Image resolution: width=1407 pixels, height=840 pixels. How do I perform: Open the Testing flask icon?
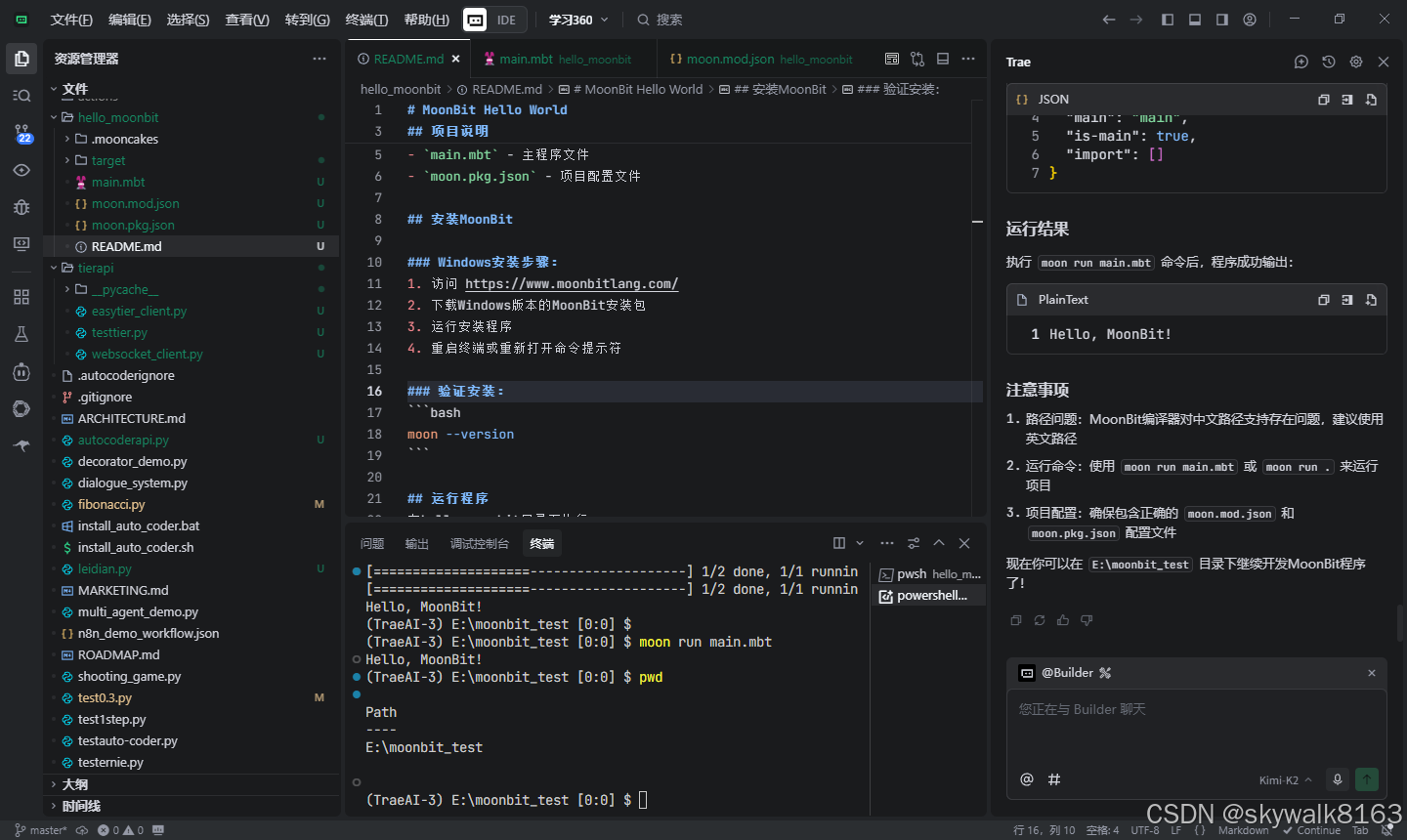(x=21, y=334)
